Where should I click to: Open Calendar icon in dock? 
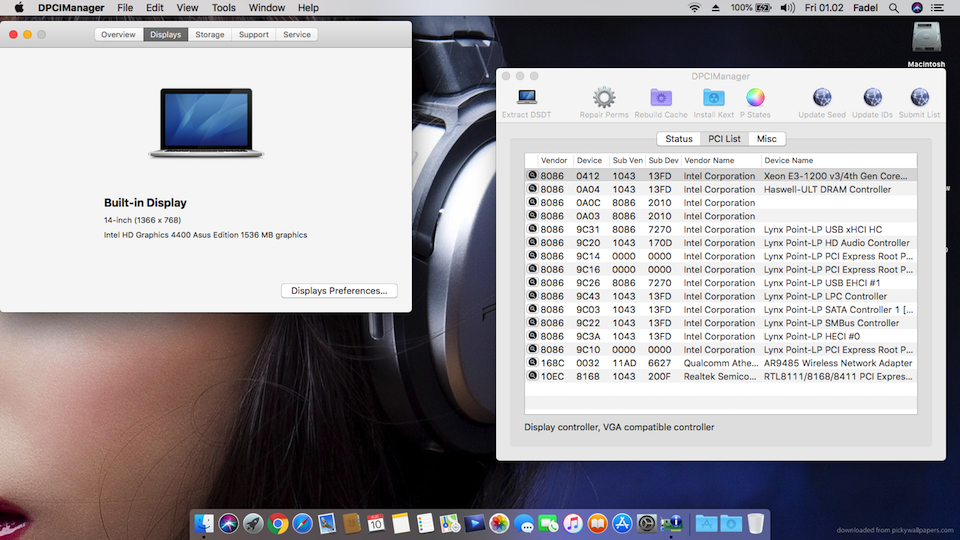pos(376,523)
